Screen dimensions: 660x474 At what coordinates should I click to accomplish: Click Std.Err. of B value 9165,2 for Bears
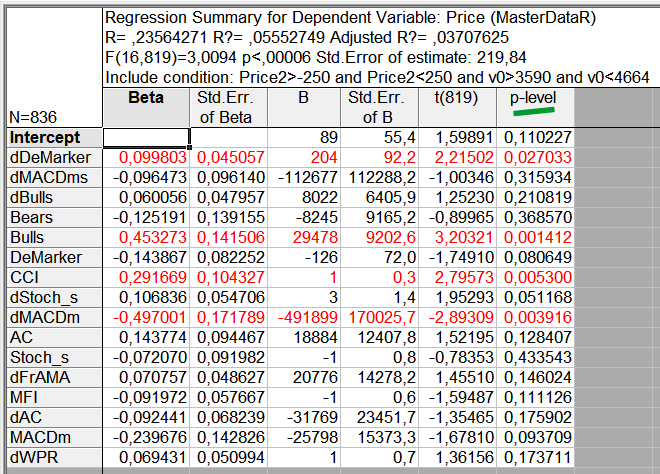(x=379, y=217)
